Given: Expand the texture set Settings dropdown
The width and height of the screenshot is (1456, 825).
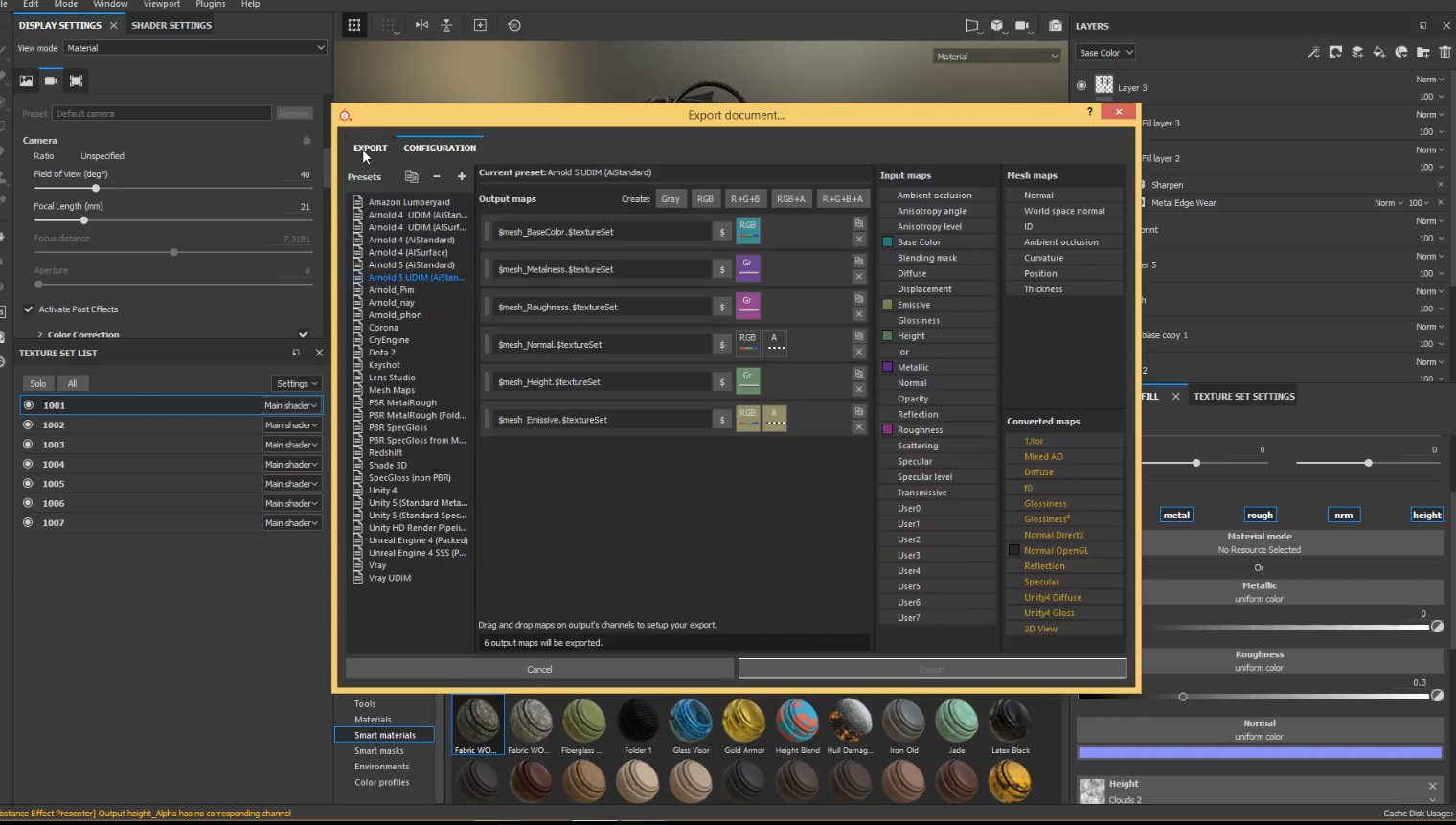Looking at the screenshot, I should pos(297,383).
